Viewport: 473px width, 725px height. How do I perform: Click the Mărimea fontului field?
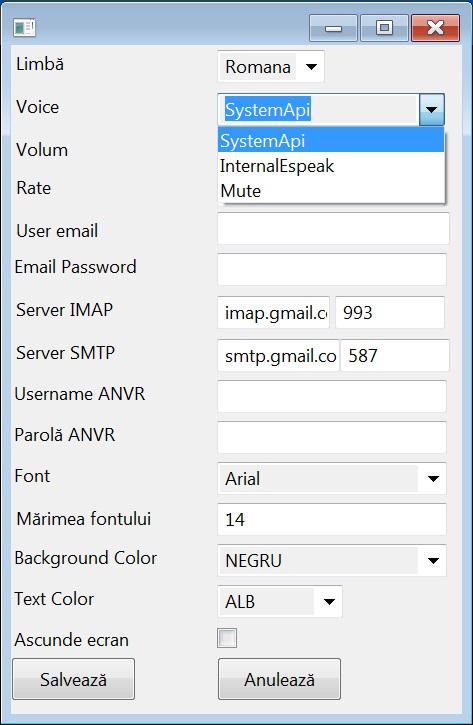coord(332,519)
